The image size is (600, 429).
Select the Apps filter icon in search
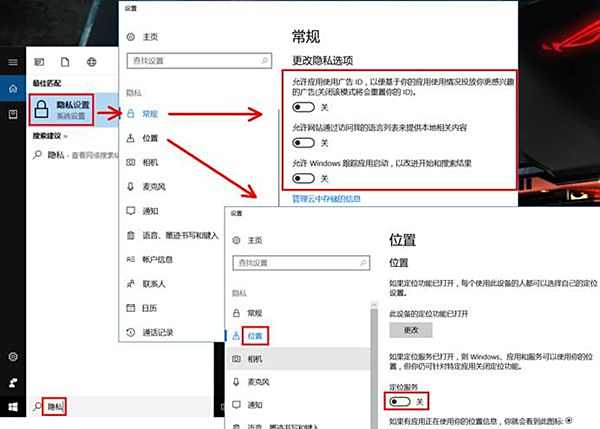point(39,62)
